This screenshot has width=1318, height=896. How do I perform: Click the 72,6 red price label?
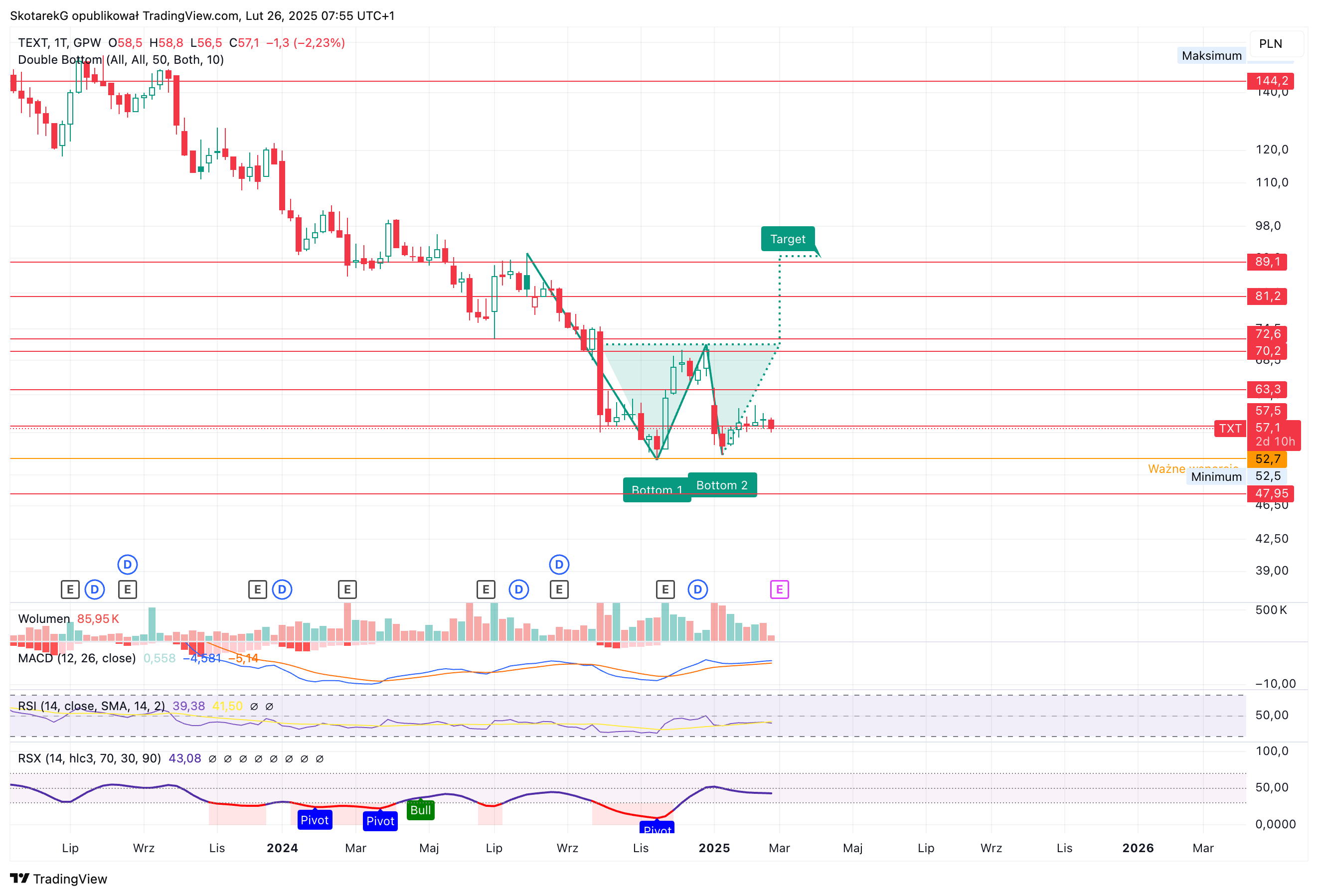click(x=1267, y=334)
